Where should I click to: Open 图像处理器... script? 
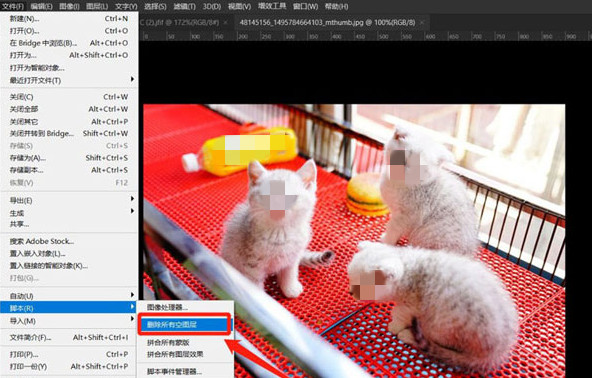tap(185, 307)
